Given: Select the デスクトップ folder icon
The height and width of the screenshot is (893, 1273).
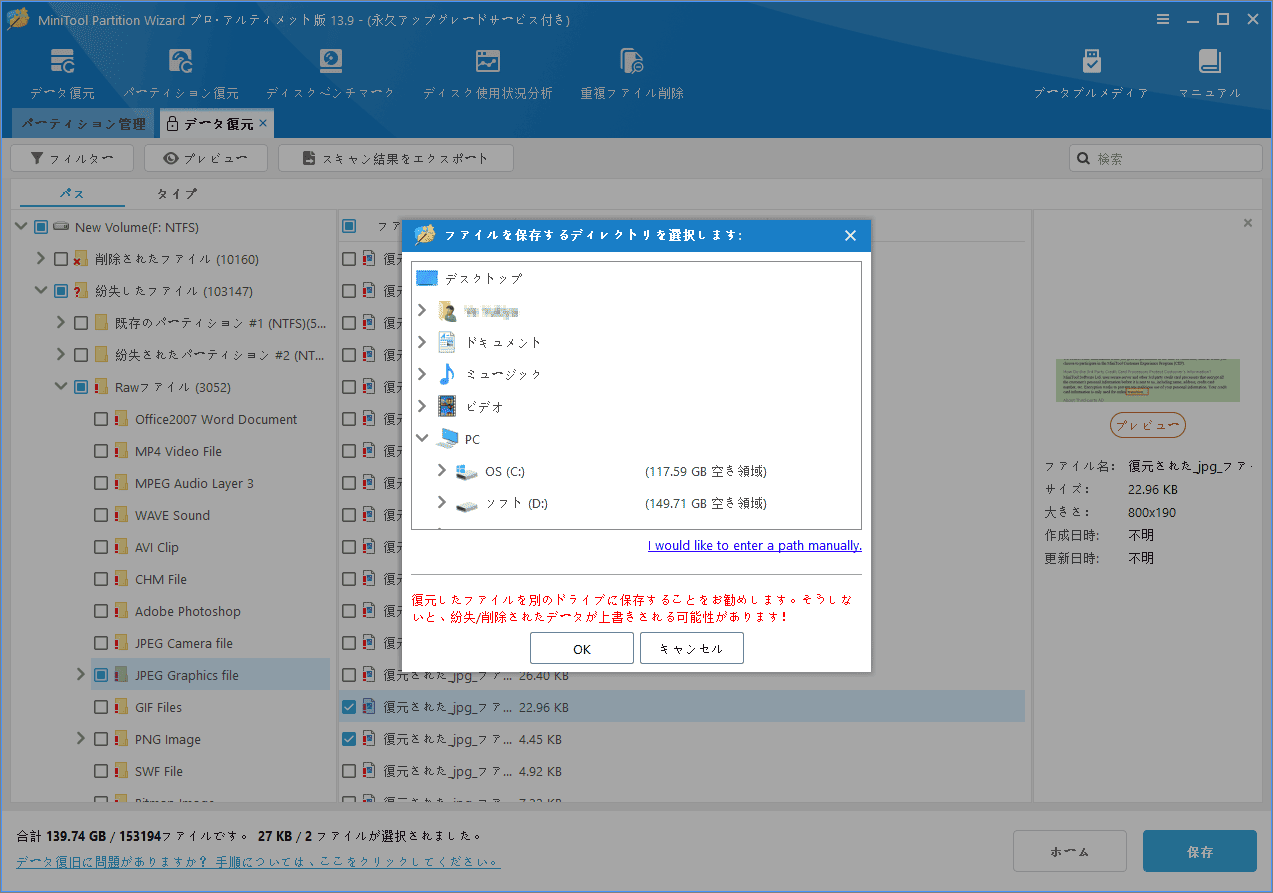Looking at the screenshot, I should click(x=427, y=278).
